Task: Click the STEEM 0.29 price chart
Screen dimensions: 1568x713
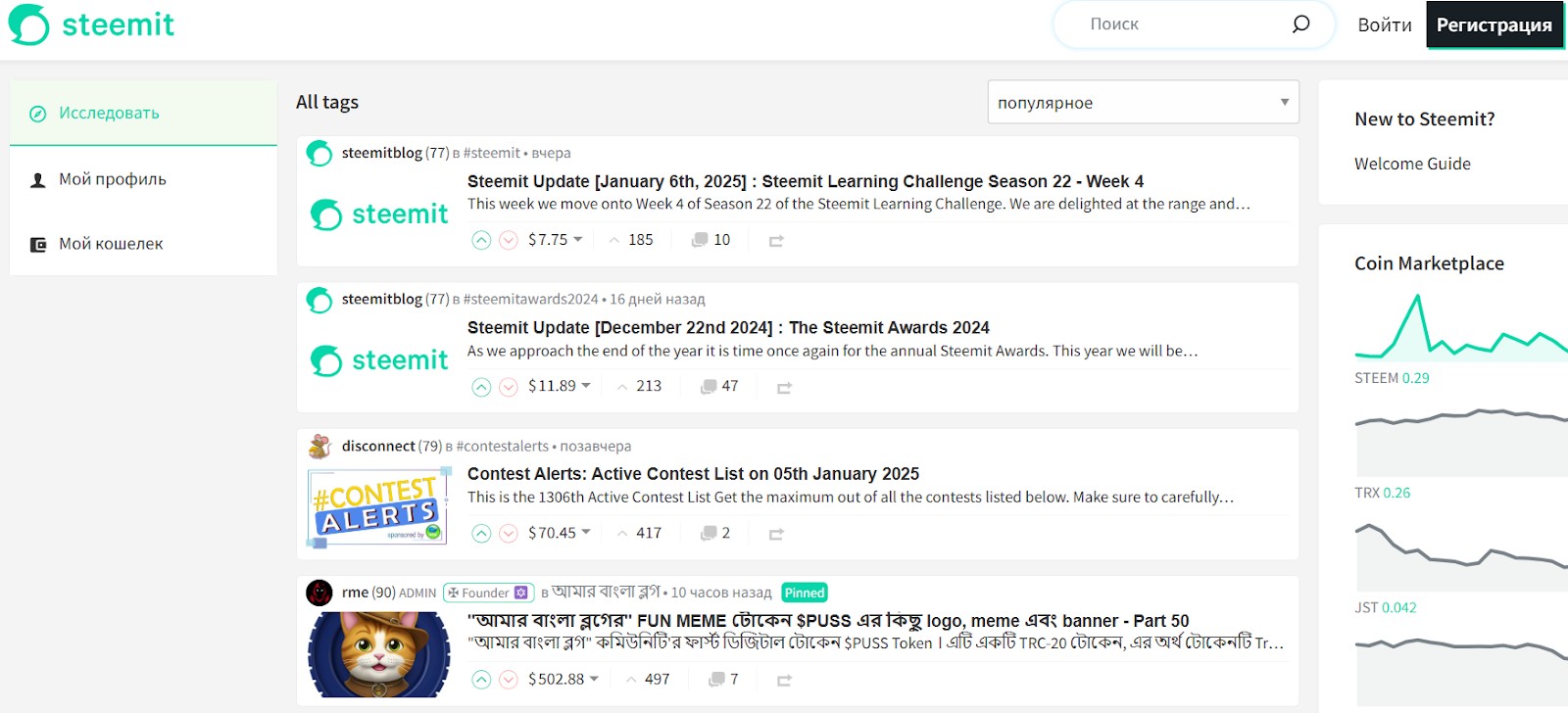Action: 1461,326
